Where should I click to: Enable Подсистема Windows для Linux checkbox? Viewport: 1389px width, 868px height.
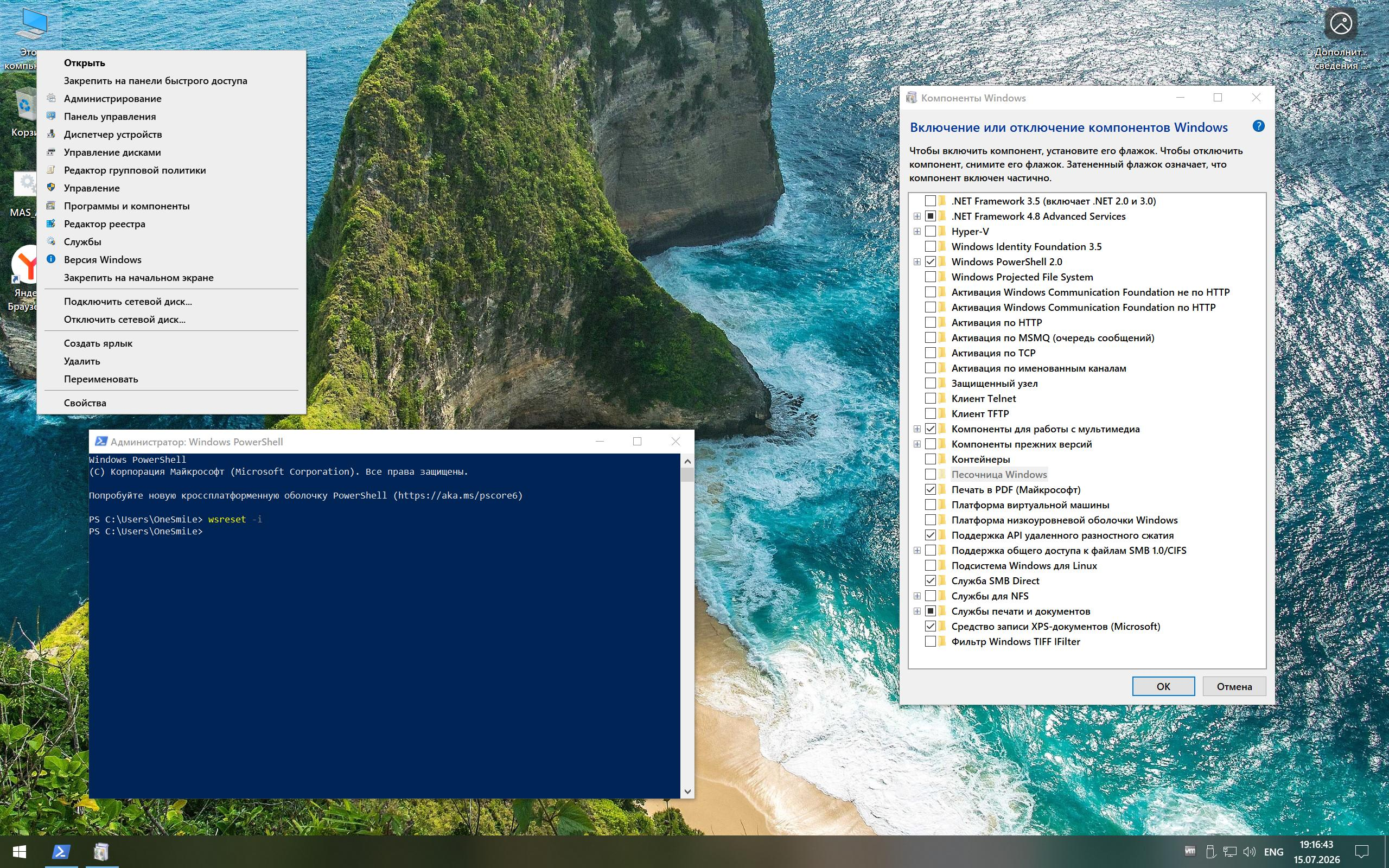[931, 565]
